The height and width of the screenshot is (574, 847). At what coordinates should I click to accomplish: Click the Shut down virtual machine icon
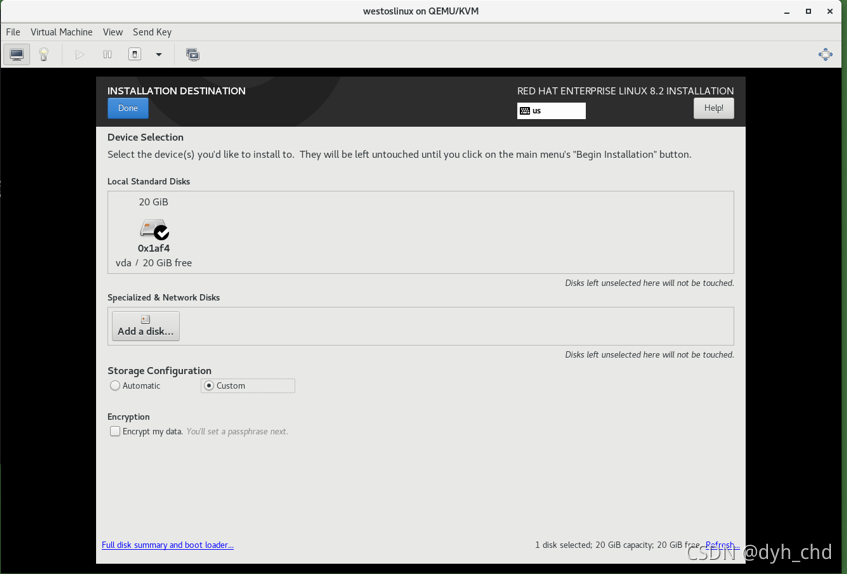(135, 54)
